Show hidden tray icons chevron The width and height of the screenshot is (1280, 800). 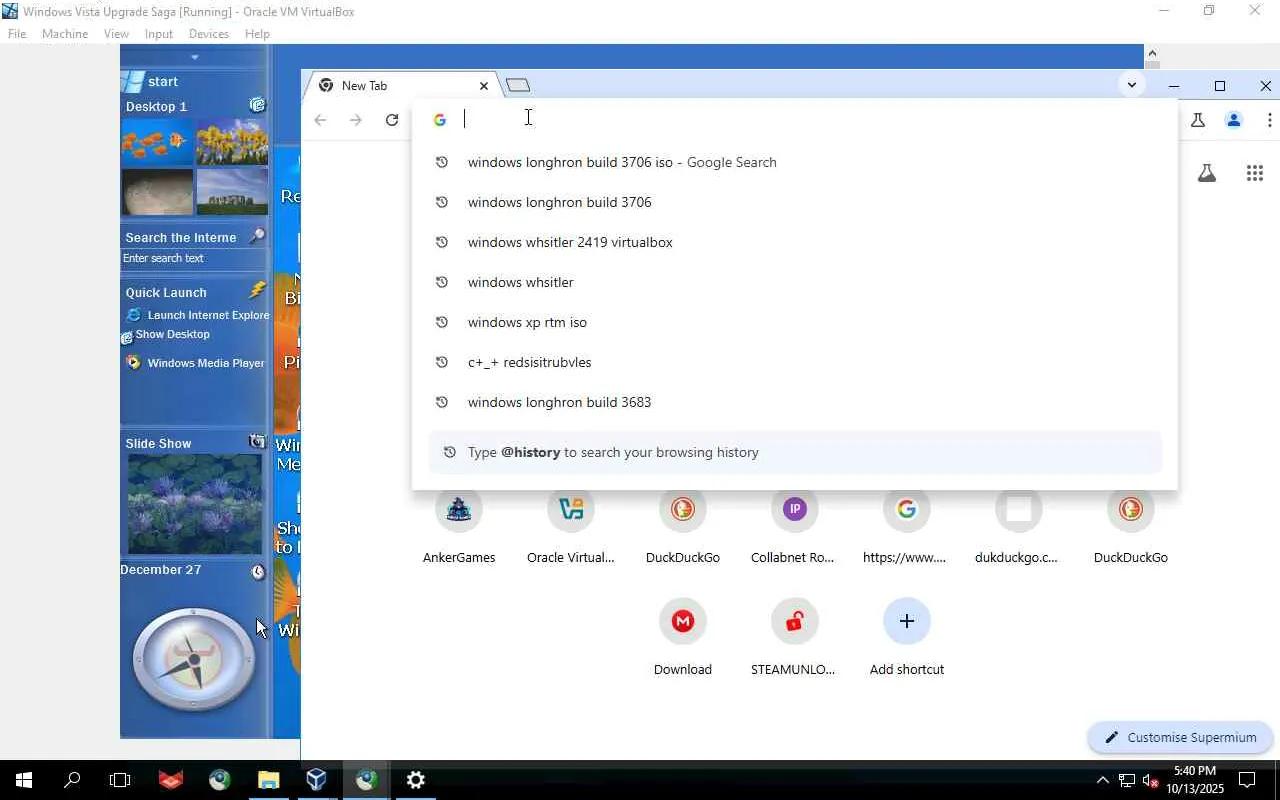point(1102,780)
